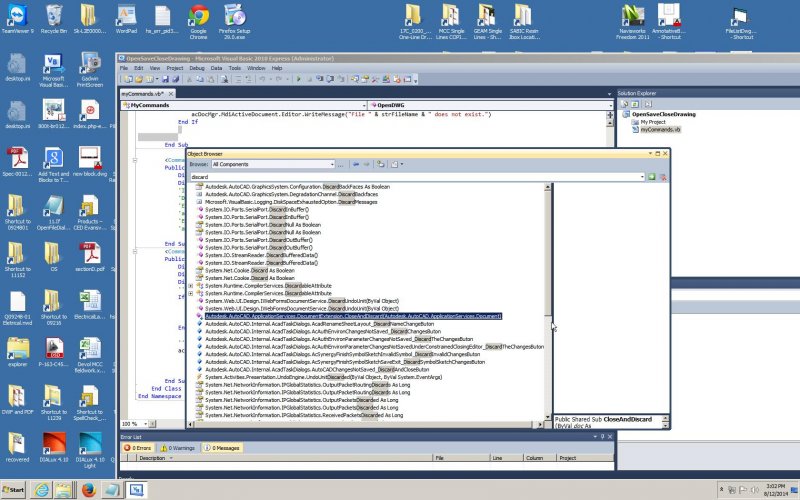Open Google Chrome desktop shortcut
800x500 pixels.
[199, 19]
